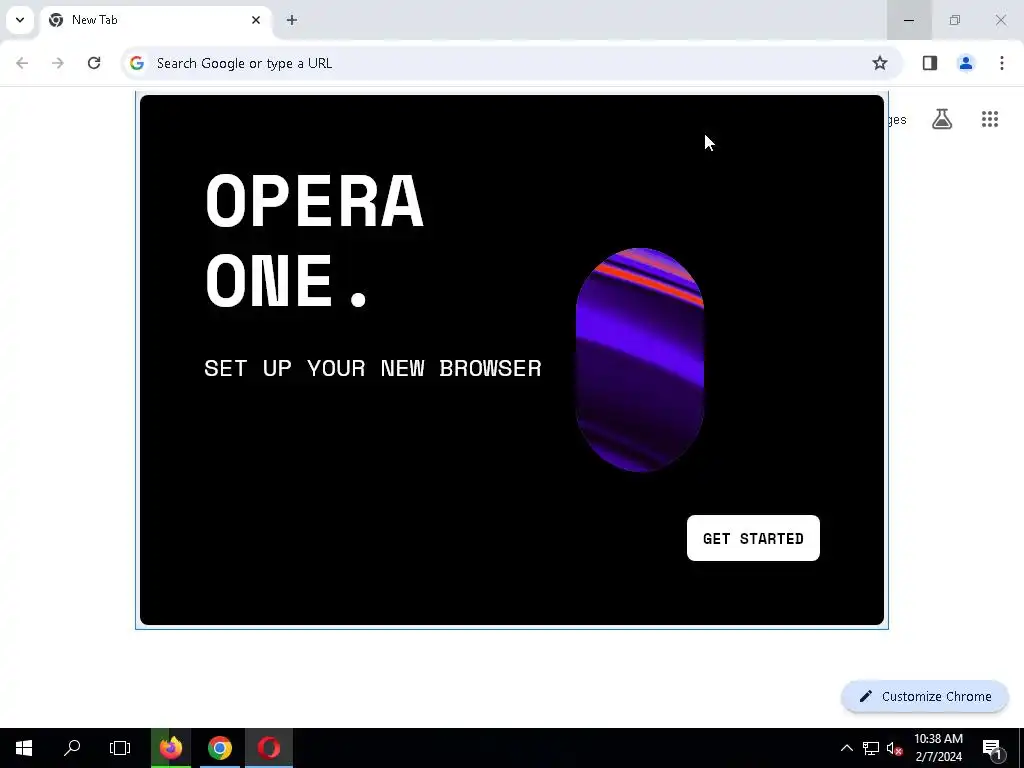Close the New Tab tab

coord(256,20)
